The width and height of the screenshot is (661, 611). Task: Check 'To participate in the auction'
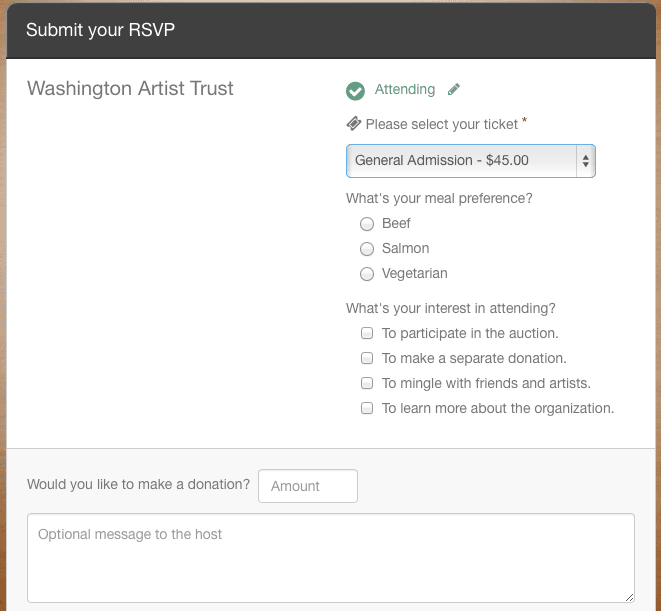[367, 333]
